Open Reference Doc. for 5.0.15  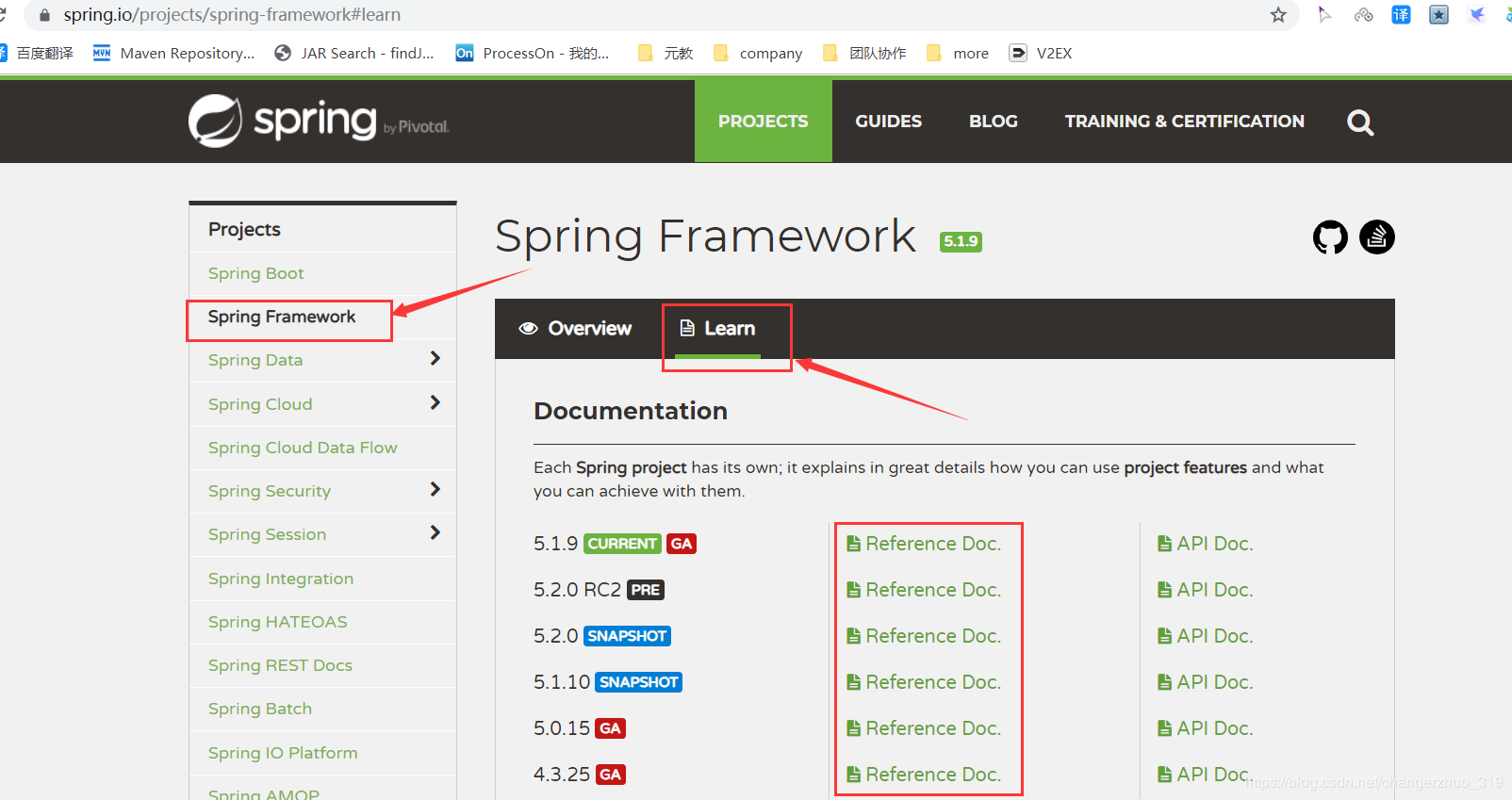click(x=924, y=728)
